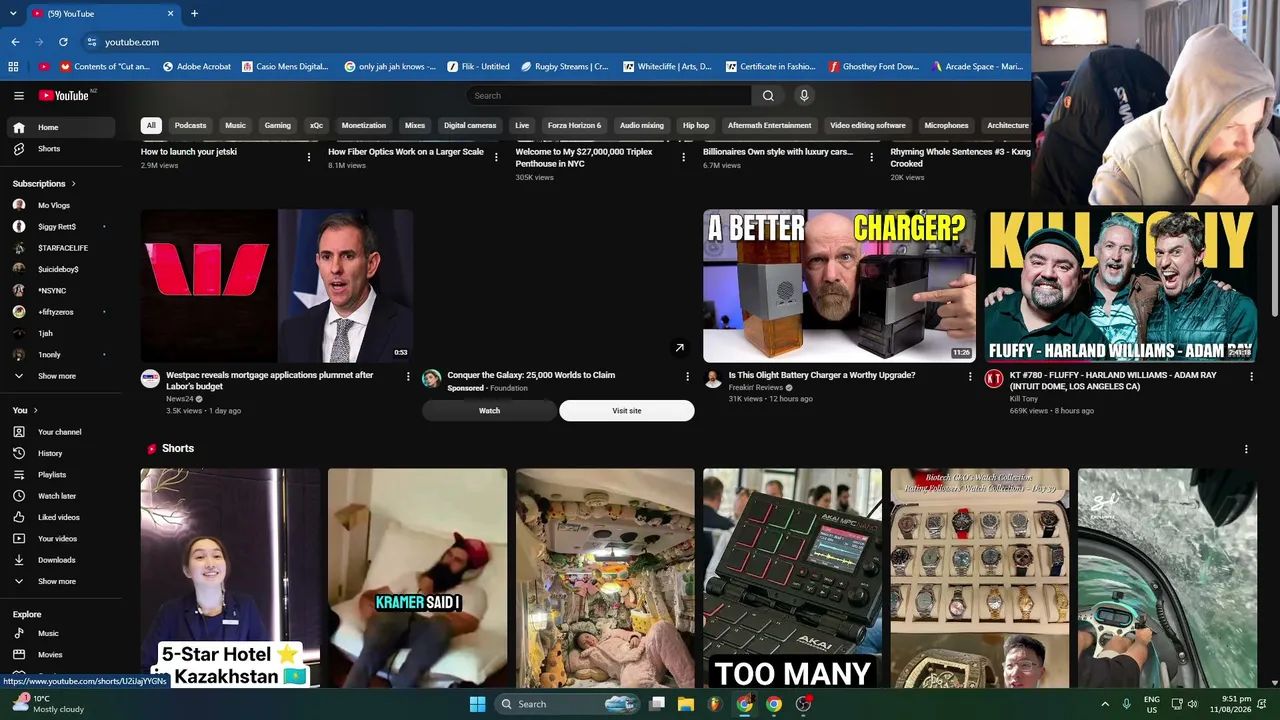Open Liked videos in the sidebar
The width and height of the screenshot is (1280, 720).
point(60,517)
